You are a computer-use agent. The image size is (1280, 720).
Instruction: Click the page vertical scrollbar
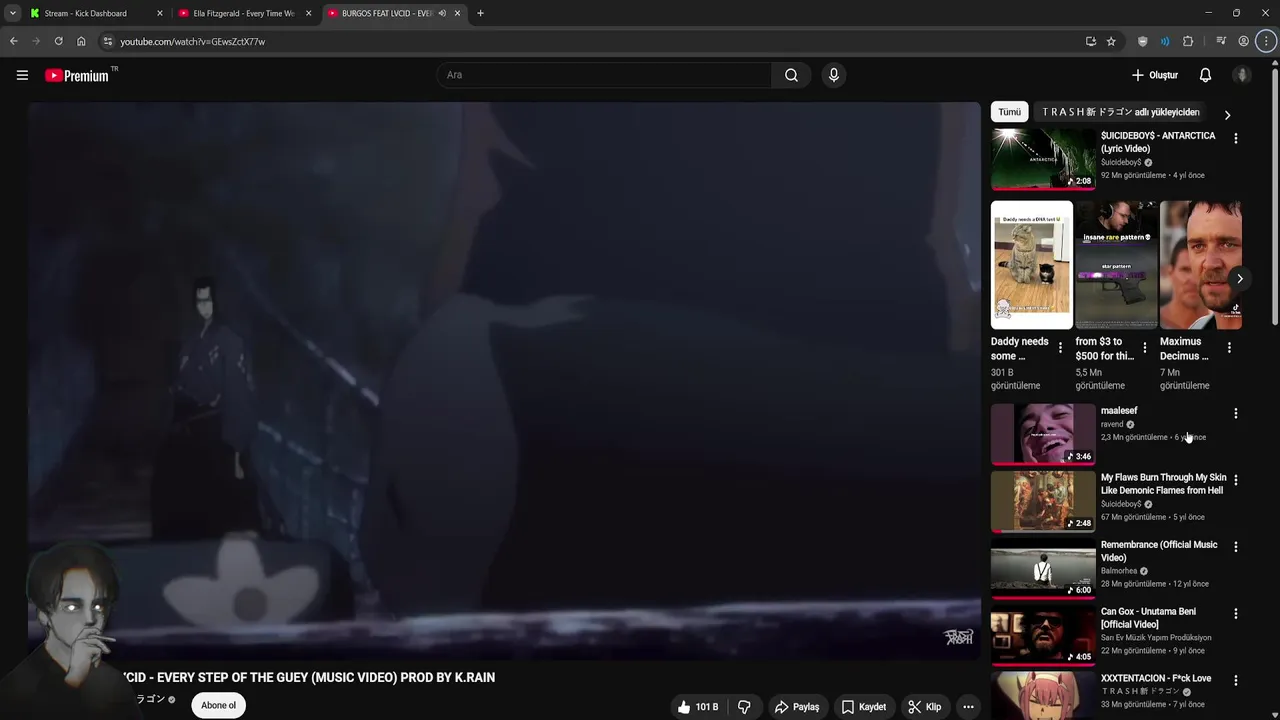click(1274, 195)
